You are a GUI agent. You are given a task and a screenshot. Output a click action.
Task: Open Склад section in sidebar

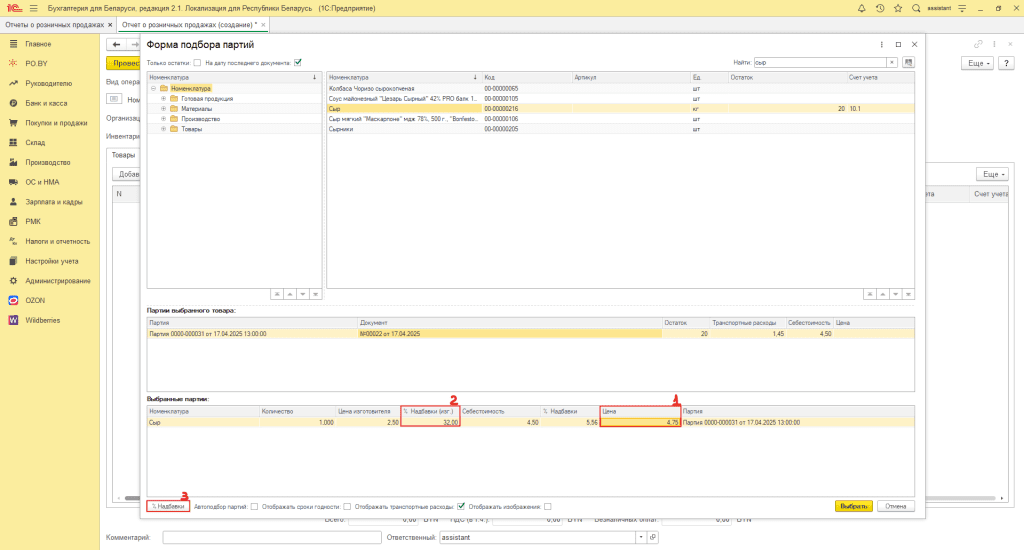(x=35, y=142)
